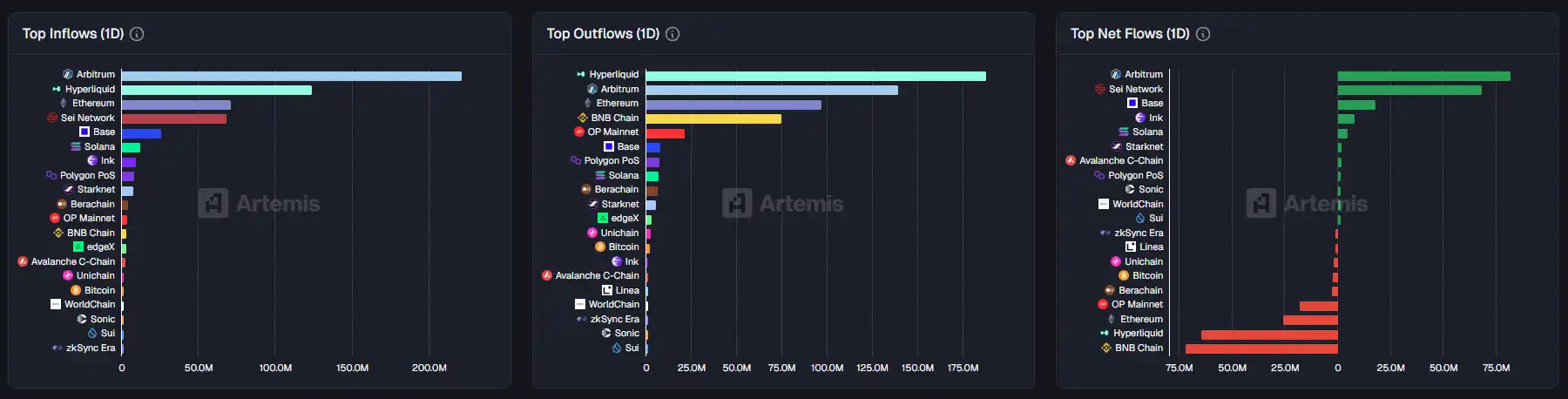Screen dimensions: 1568x399
Task: Click the info icon beside Top Inflows (1D)
Action: pyautogui.click(x=137, y=34)
